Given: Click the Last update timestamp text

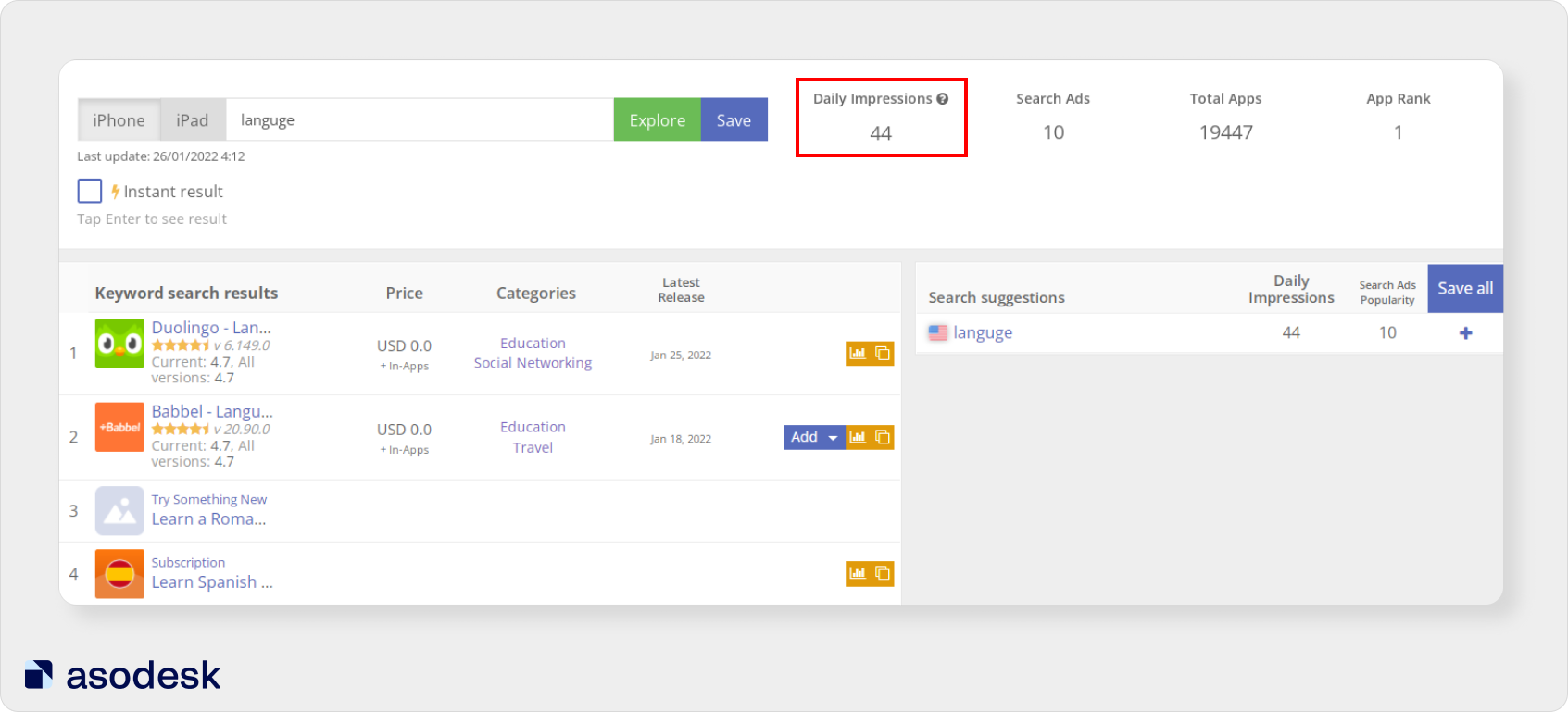Looking at the screenshot, I should (x=161, y=156).
